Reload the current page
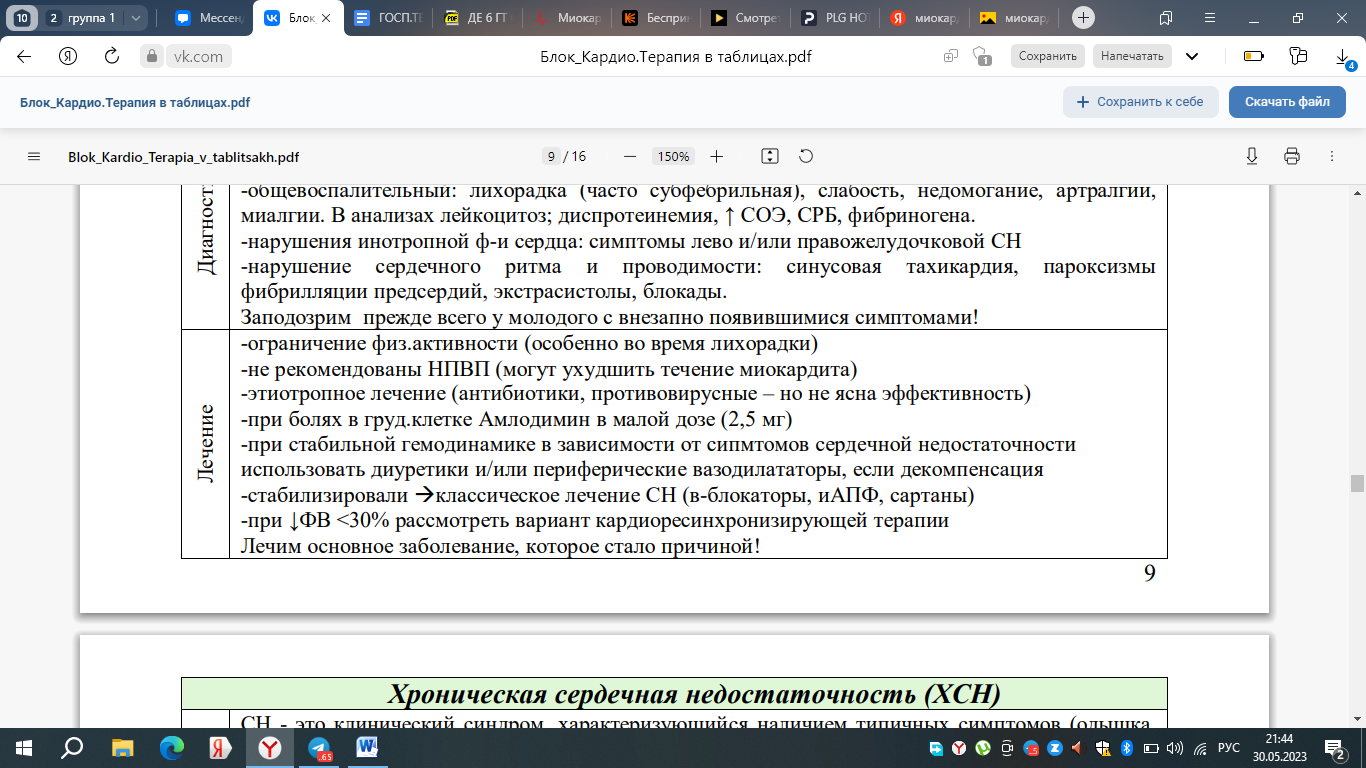1366x768 pixels. [x=112, y=56]
